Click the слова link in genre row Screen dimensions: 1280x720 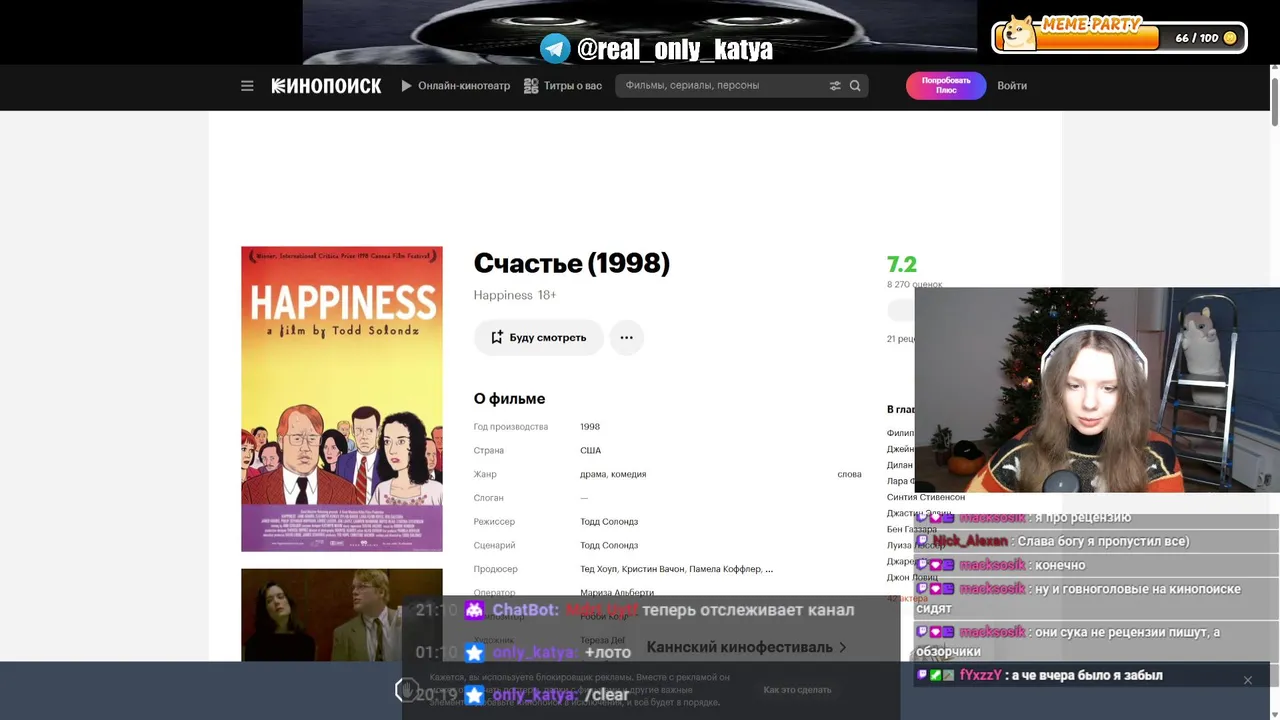849,475
